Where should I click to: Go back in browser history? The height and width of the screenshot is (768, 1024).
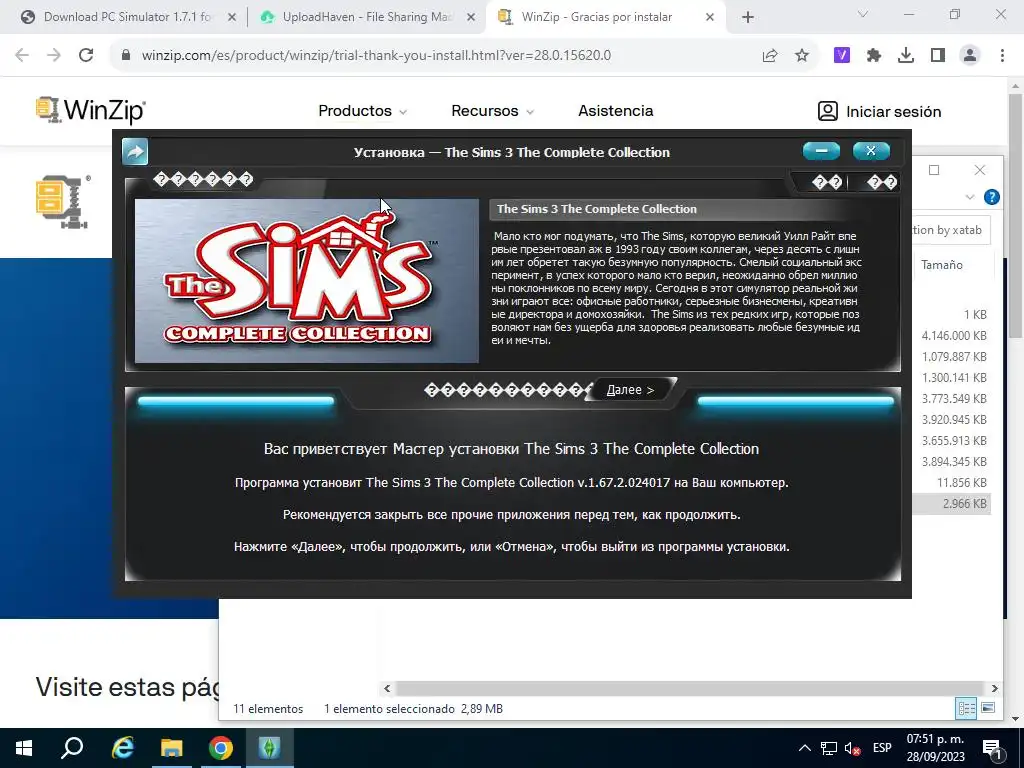point(22,56)
